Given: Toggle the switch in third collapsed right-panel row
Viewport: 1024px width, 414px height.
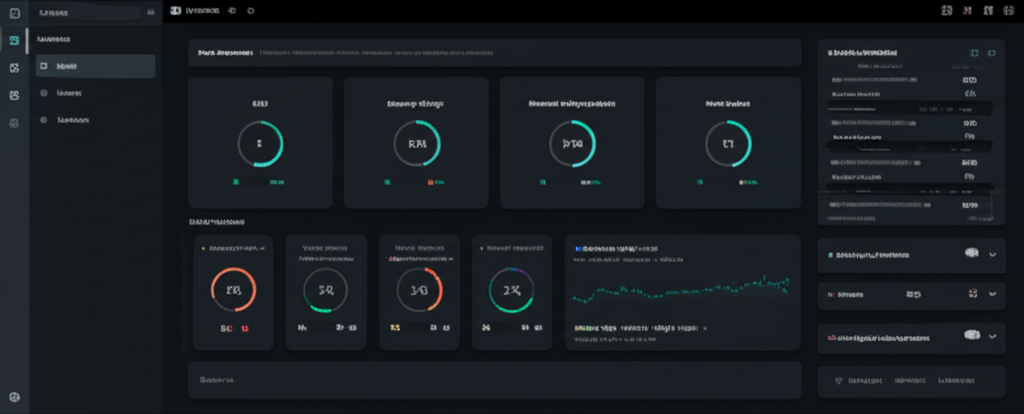Looking at the screenshot, I should point(970,339).
